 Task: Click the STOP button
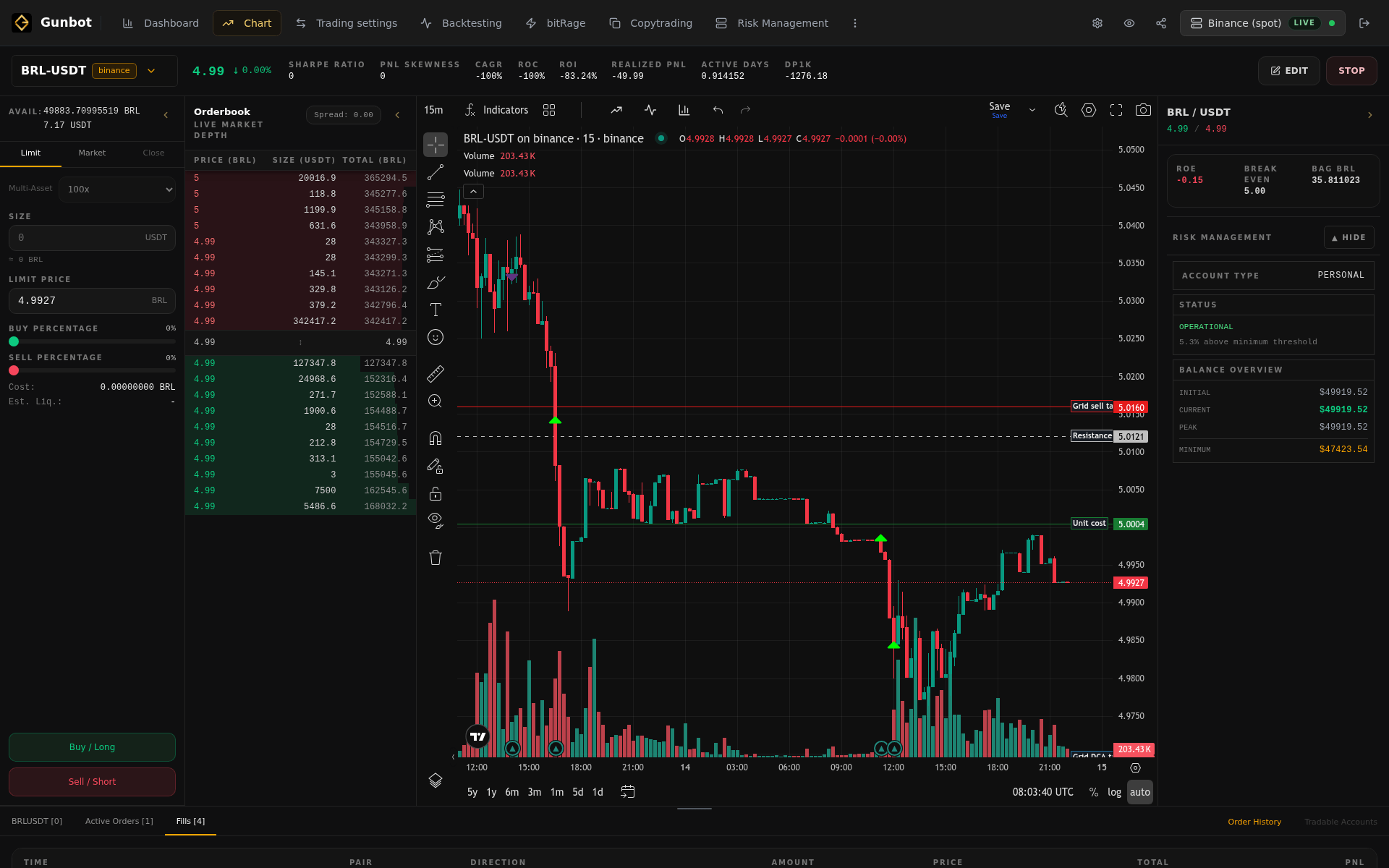tap(1351, 71)
